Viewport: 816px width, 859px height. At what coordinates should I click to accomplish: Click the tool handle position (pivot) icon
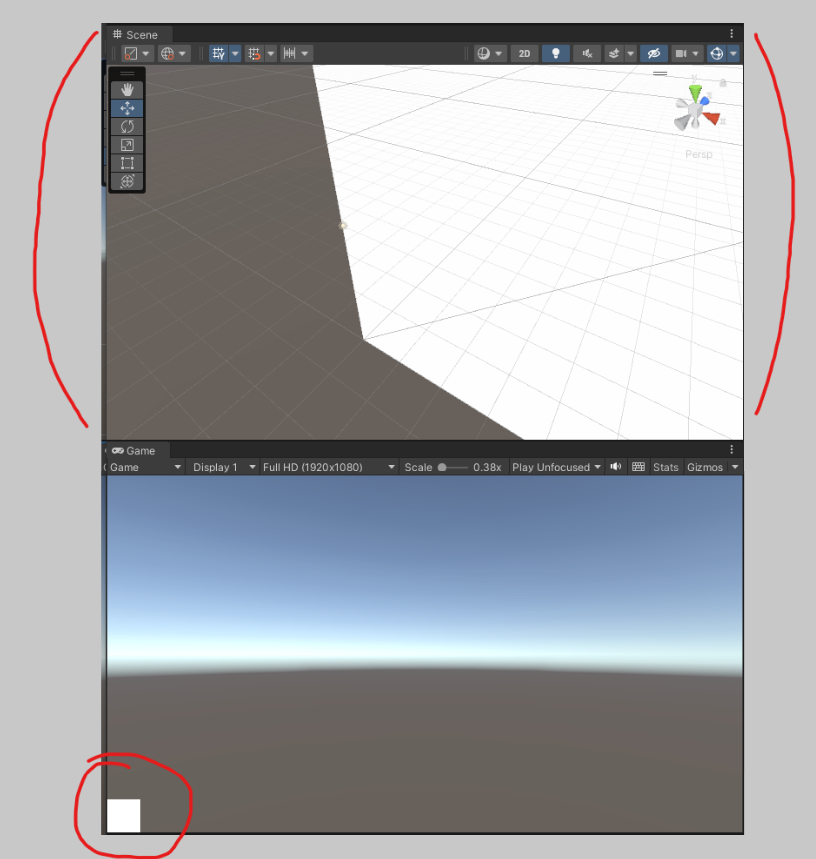click(x=131, y=53)
